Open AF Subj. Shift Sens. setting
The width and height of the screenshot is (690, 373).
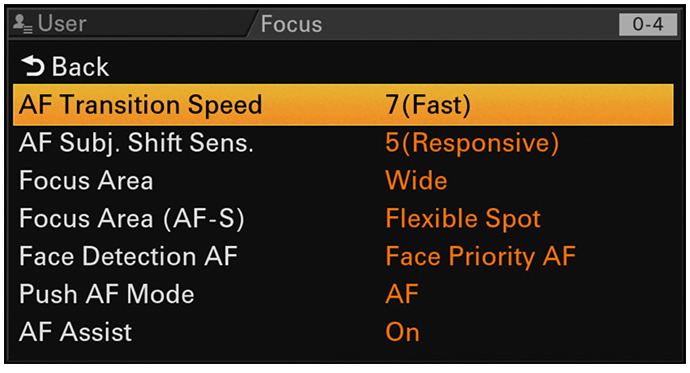tap(136, 143)
